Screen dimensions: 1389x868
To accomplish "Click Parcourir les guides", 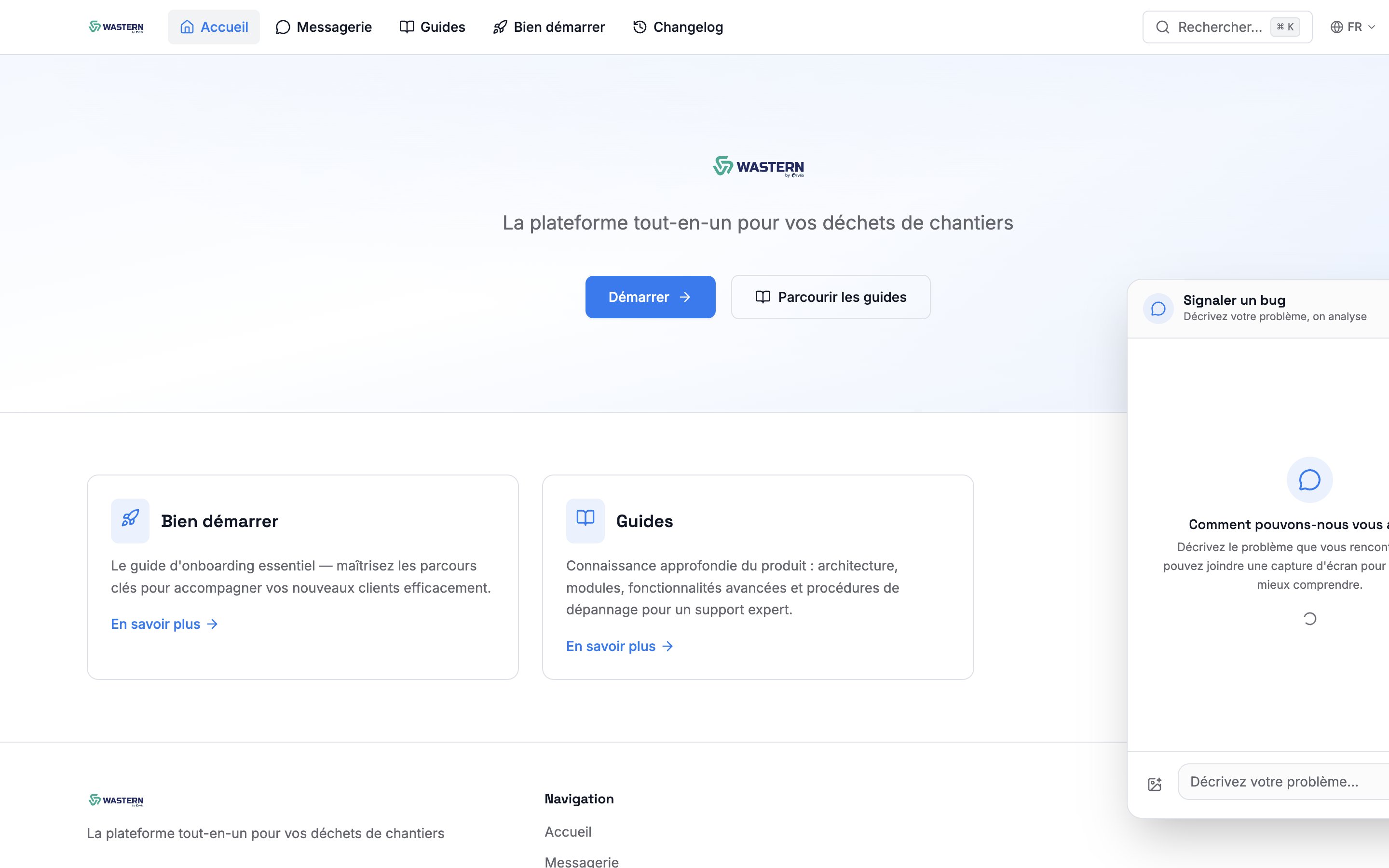I will coord(830,297).
